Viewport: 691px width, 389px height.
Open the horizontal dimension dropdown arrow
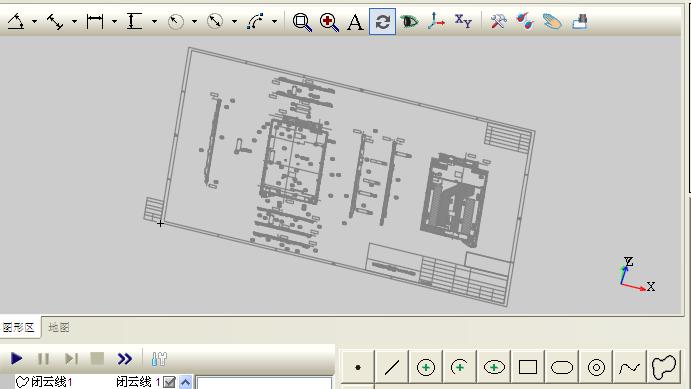(x=114, y=21)
